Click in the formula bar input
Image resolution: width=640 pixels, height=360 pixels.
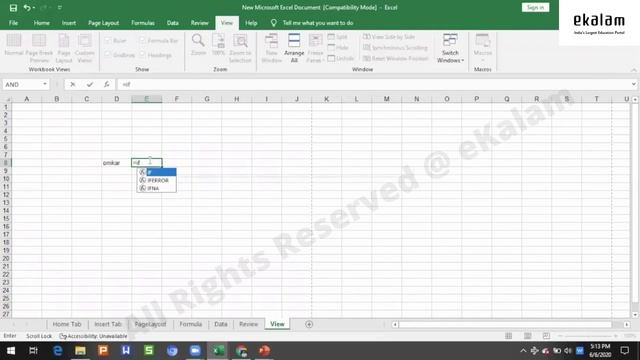(x=373, y=84)
